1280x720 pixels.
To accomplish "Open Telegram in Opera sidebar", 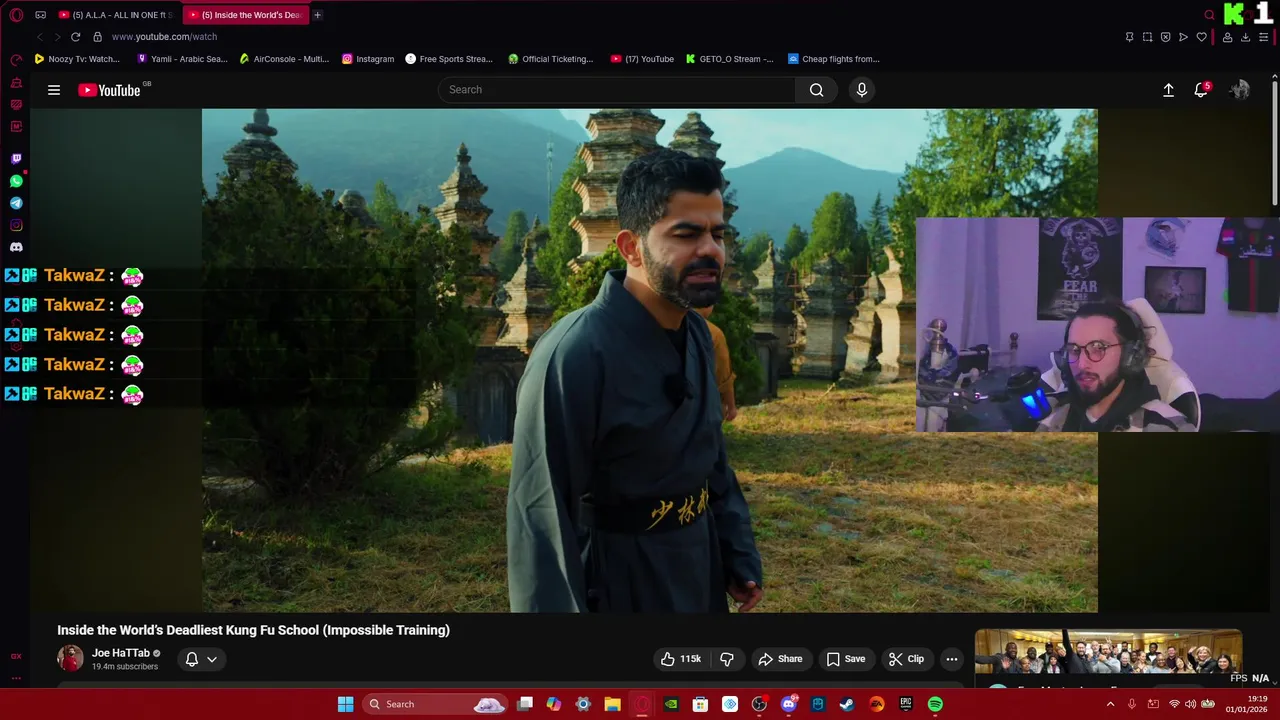I will click(x=16, y=203).
